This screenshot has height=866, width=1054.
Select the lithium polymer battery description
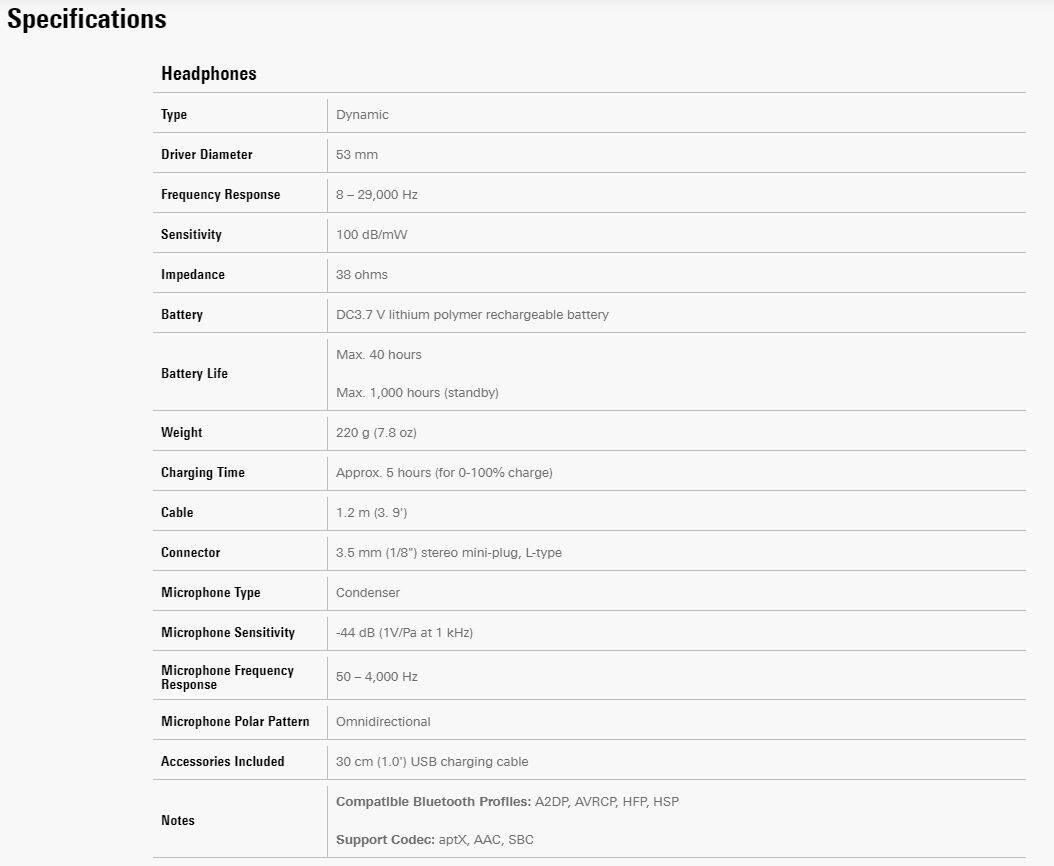[472, 315]
